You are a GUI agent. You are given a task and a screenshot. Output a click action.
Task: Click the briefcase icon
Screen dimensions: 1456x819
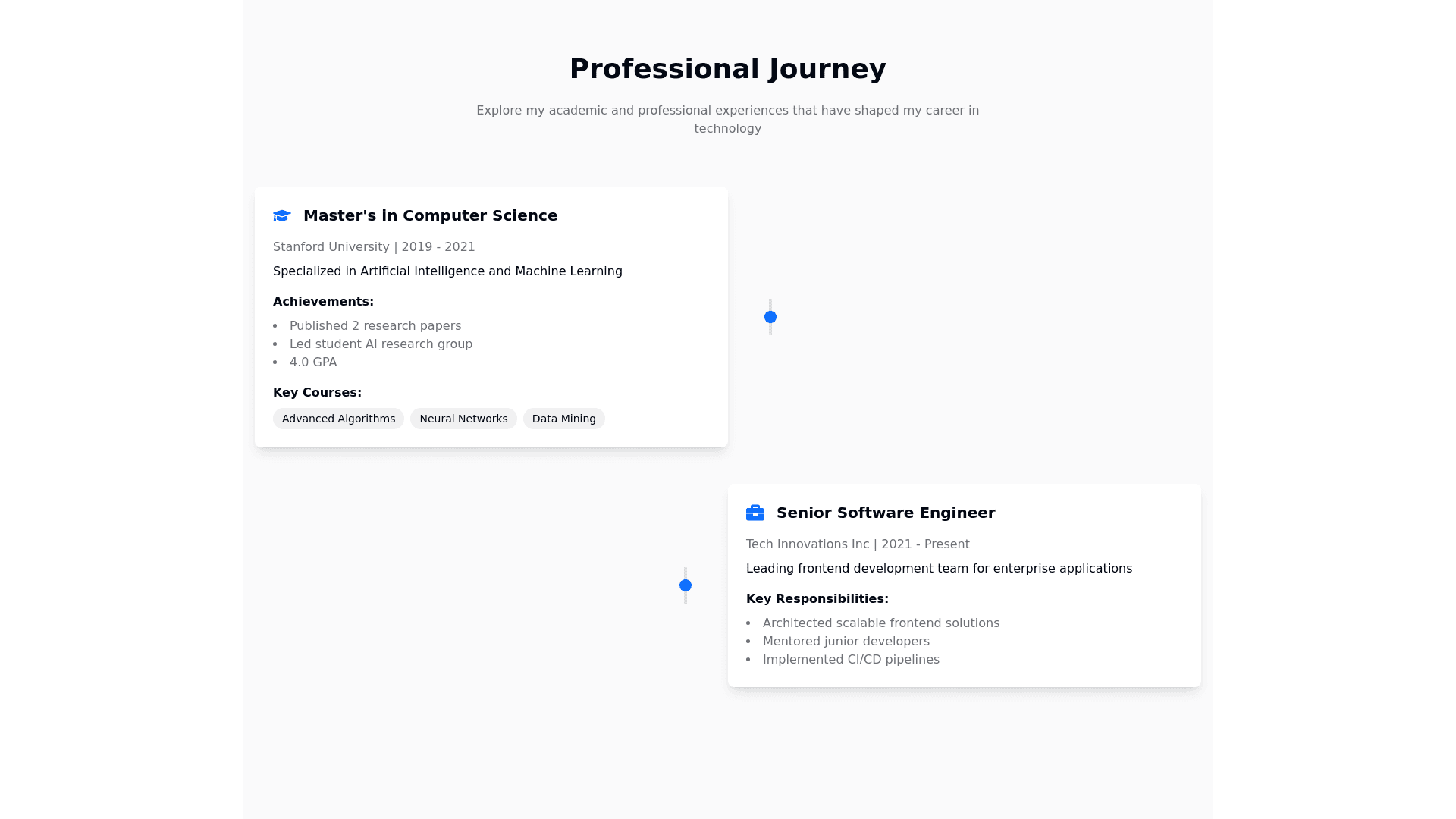755,513
